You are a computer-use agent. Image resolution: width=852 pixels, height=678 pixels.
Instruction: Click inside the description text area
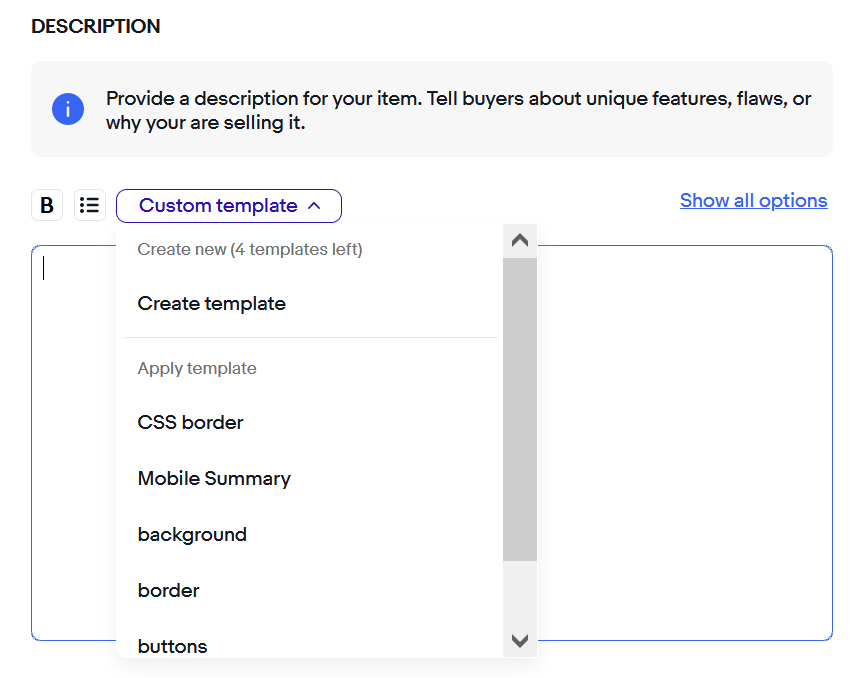pyautogui.click(x=685, y=443)
